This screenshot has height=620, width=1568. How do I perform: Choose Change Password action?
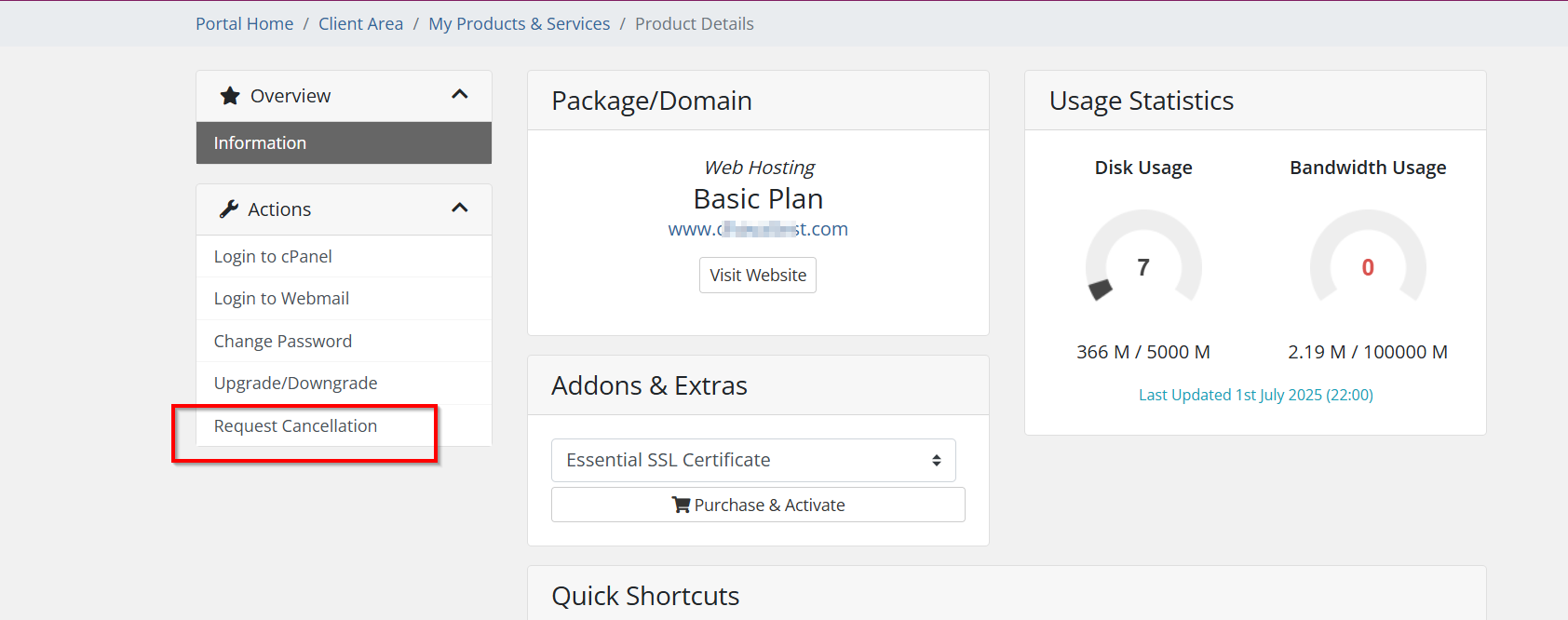click(x=283, y=342)
